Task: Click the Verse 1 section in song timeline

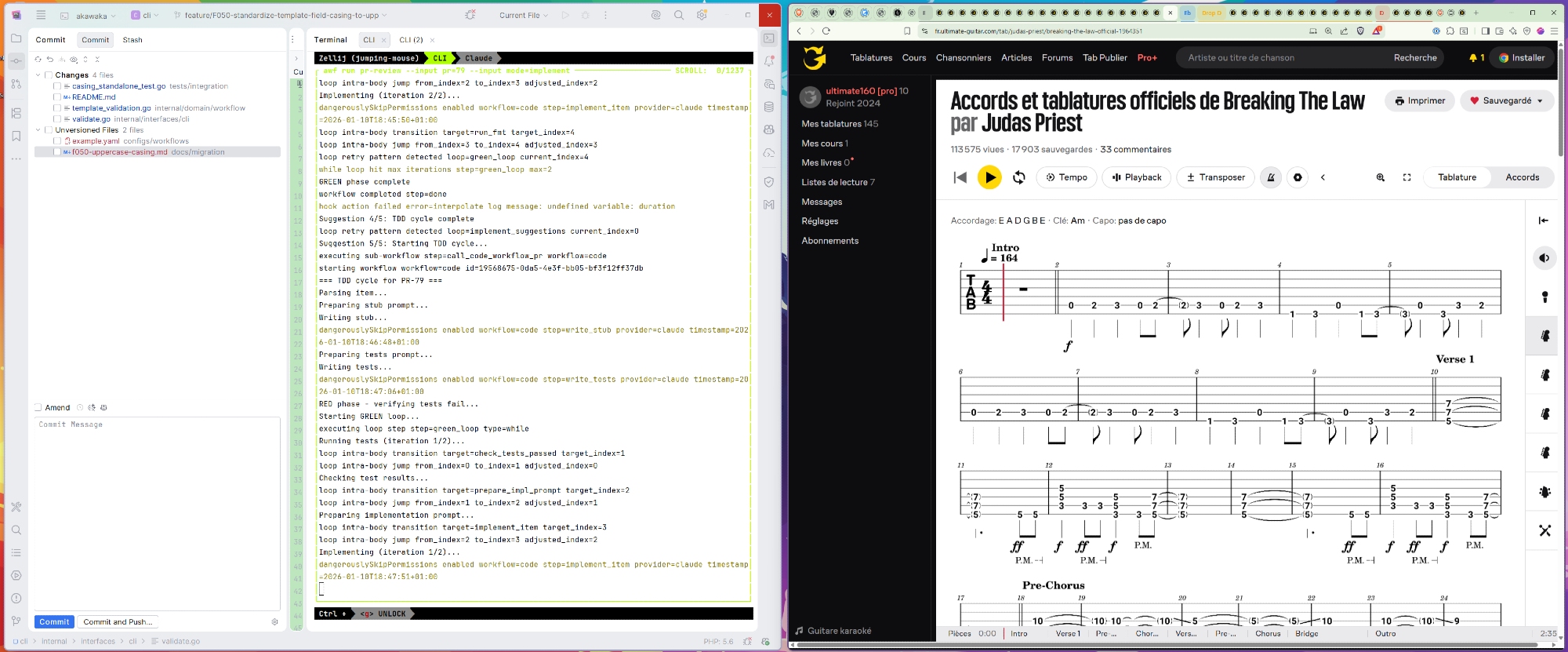Action: coord(1067,634)
